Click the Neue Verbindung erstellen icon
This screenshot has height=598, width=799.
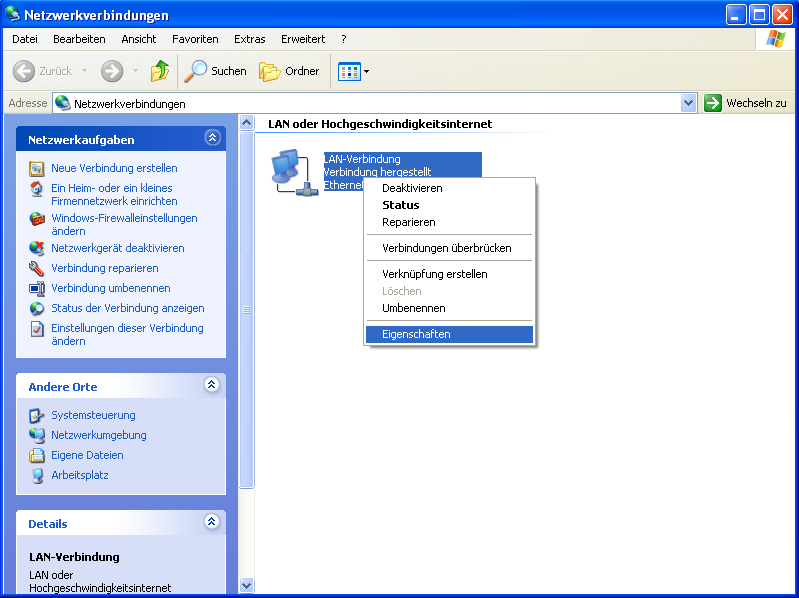pos(36,168)
